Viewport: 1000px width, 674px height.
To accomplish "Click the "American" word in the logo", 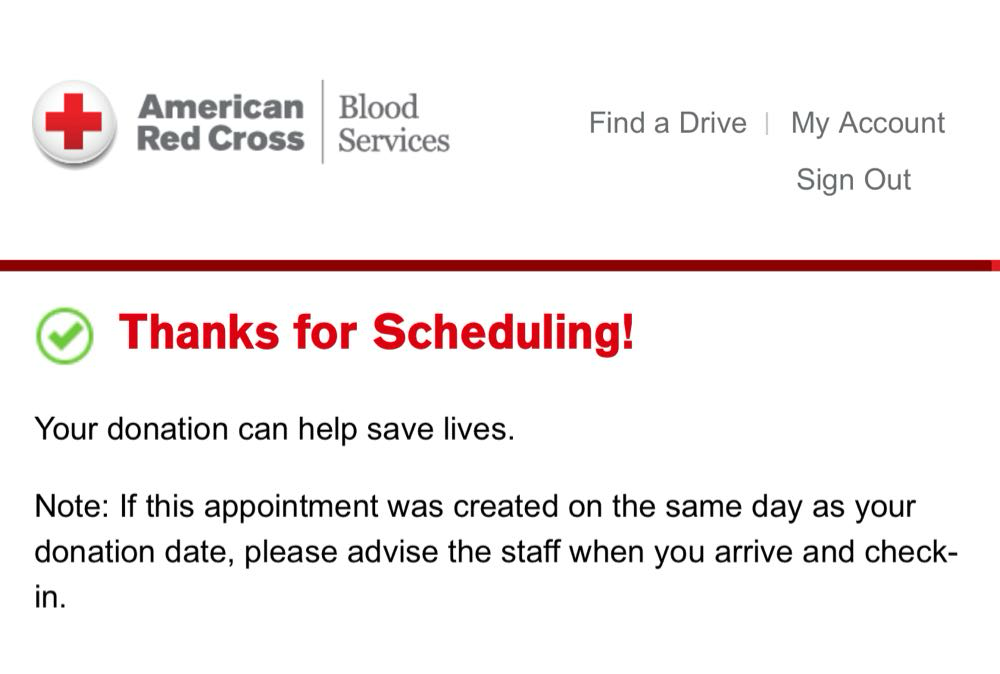I will 220,106.
